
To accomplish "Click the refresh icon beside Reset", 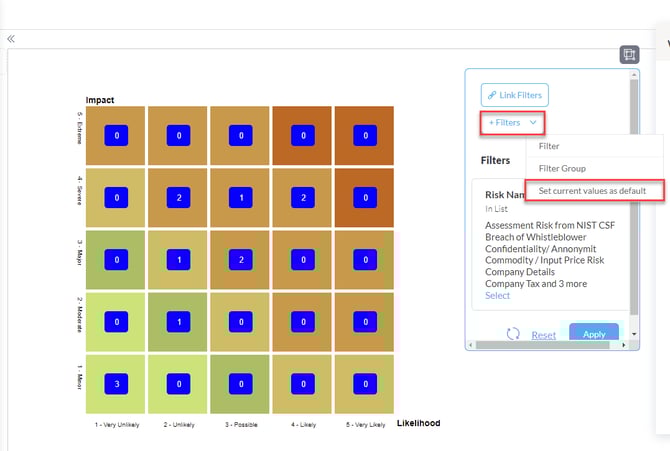I will coord(513,335).
